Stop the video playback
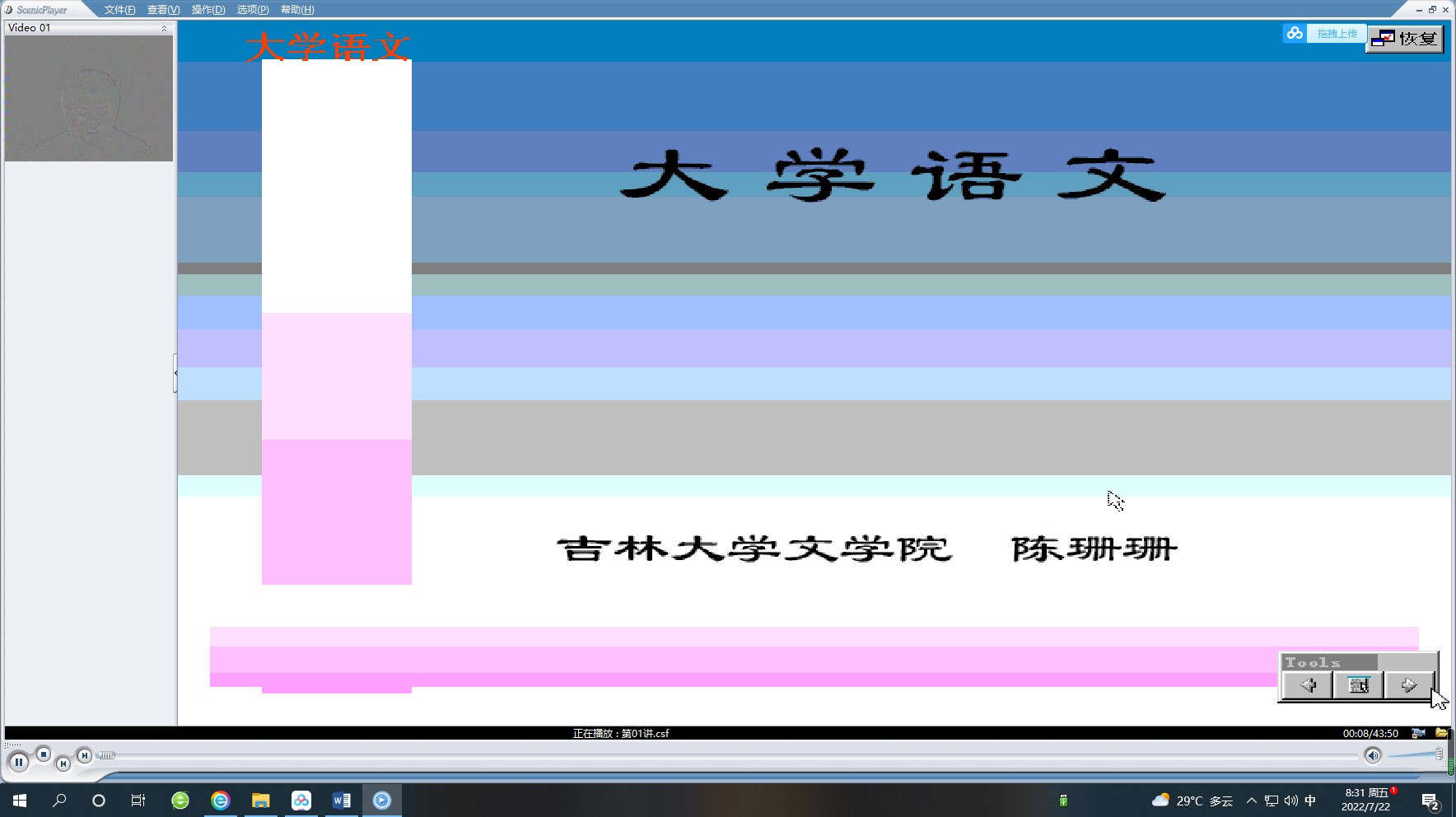1456x817 pixels. click(x=44, y=754)
